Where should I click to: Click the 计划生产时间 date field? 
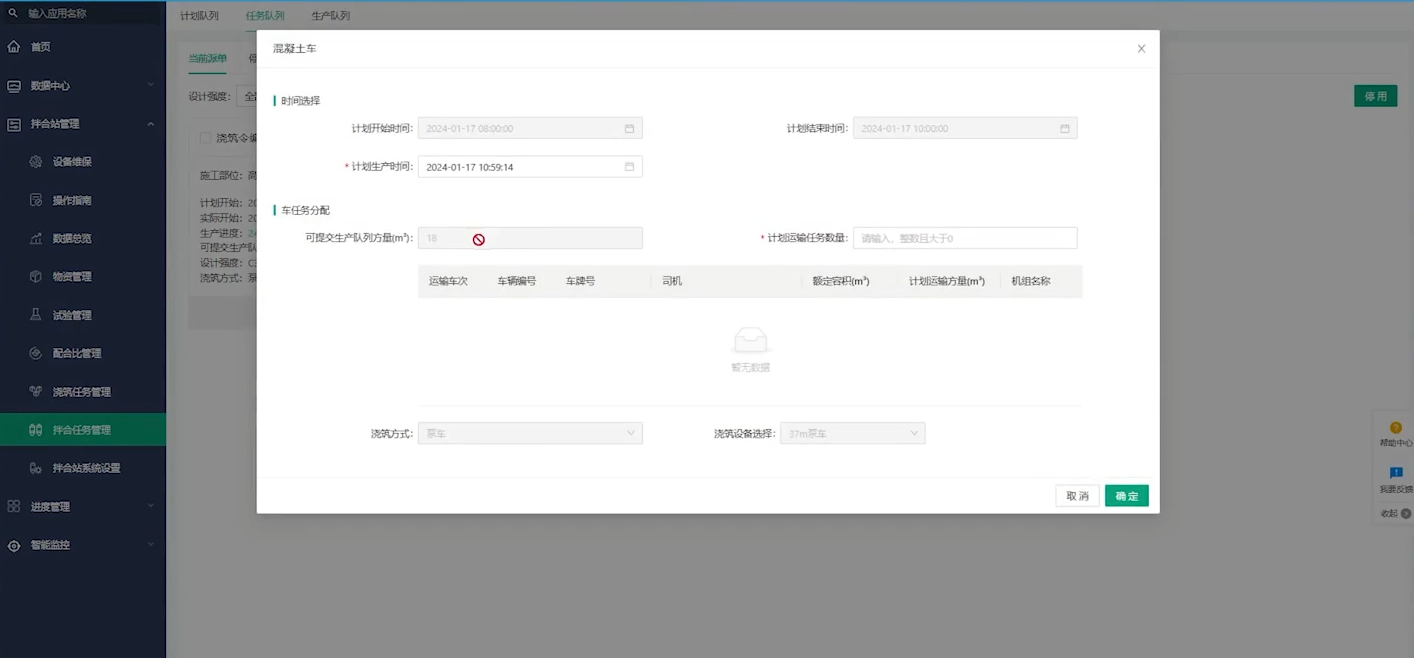click(530, 167)
